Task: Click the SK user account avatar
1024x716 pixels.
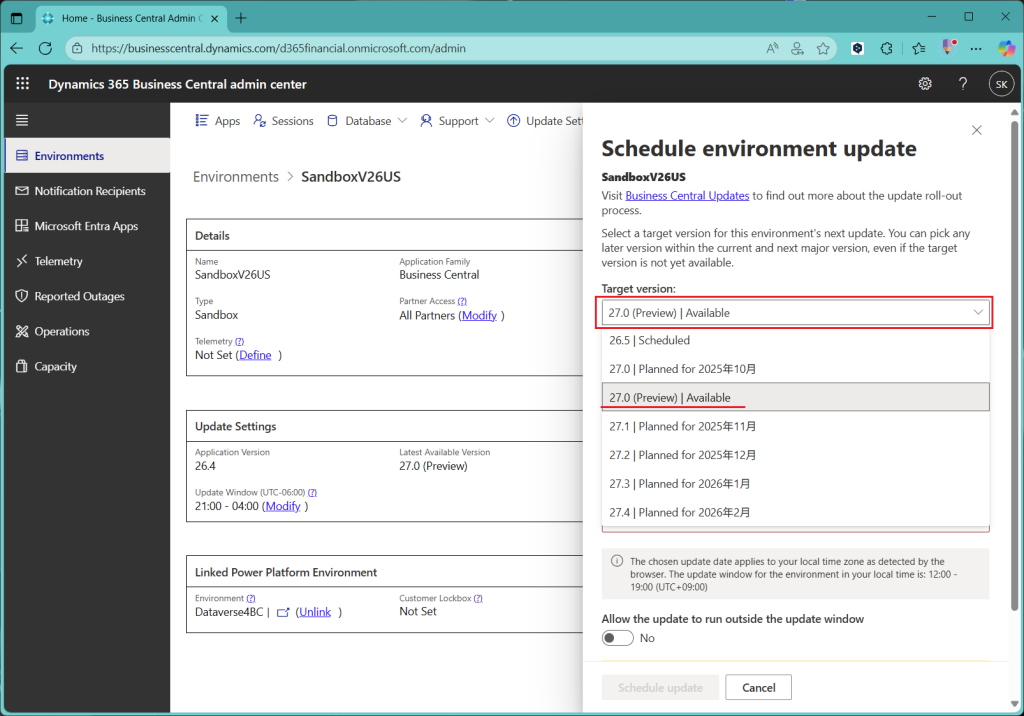Action: [1001, 84]
